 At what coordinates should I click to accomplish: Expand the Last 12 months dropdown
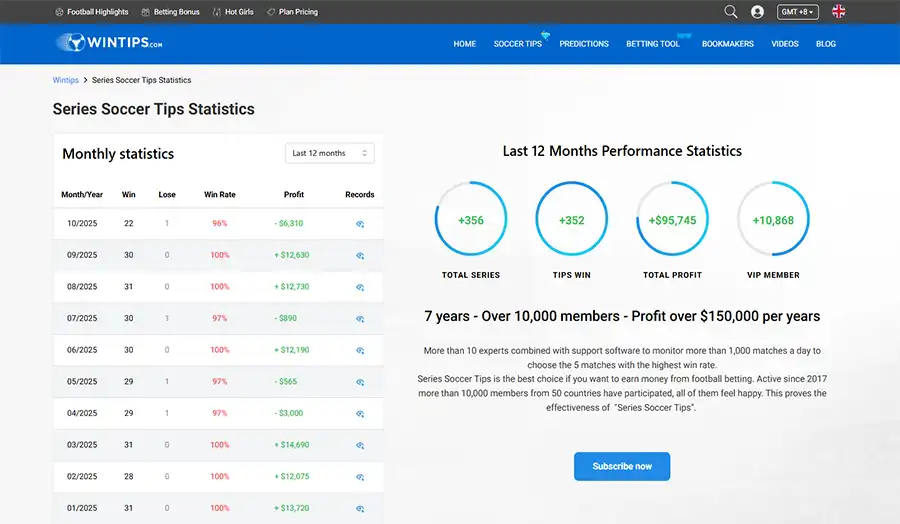coord(329,153)
